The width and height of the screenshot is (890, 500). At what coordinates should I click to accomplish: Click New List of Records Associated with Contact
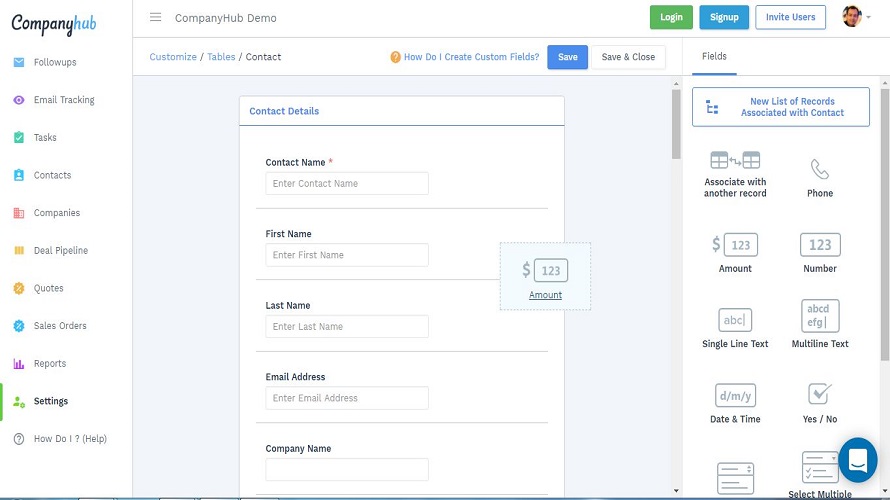coord(780,107)
